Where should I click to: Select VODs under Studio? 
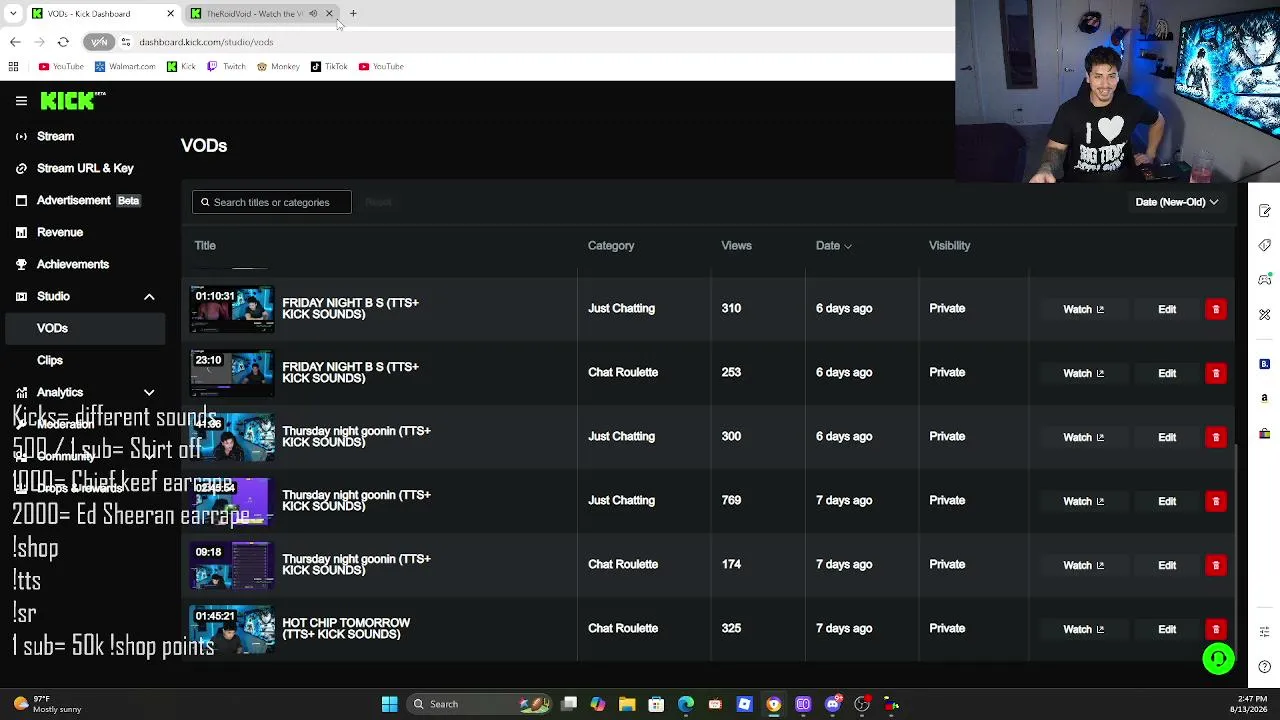(85, 328)
